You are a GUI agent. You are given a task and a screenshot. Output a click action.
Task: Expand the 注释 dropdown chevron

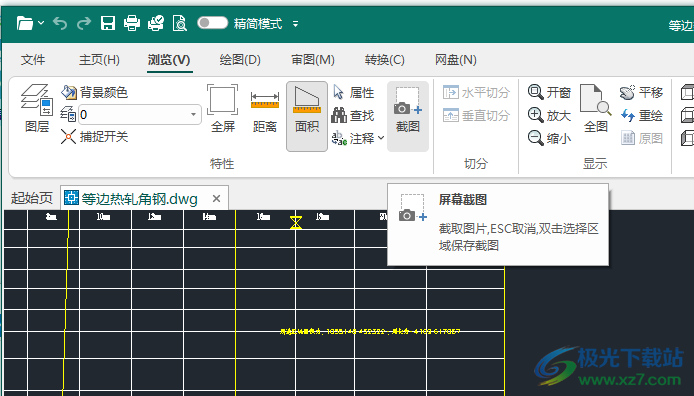pyautogui.click(x=381, y=138)
